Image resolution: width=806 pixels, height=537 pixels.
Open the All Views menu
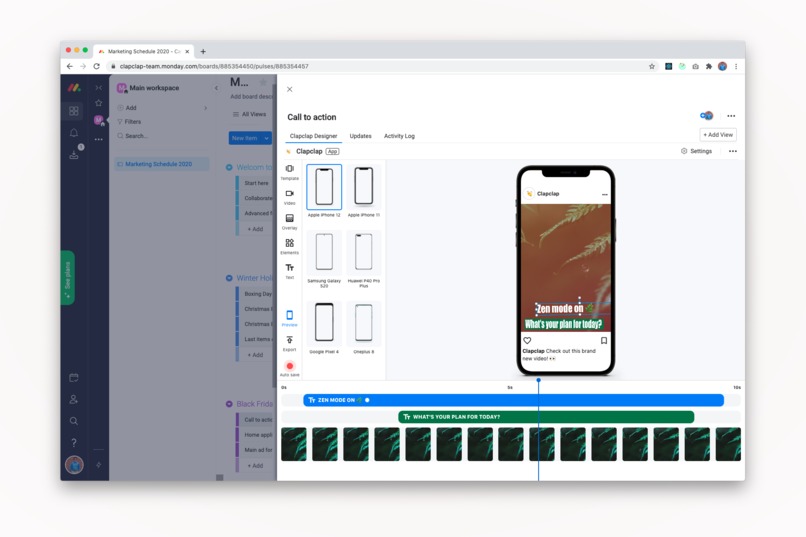(249, 114)
